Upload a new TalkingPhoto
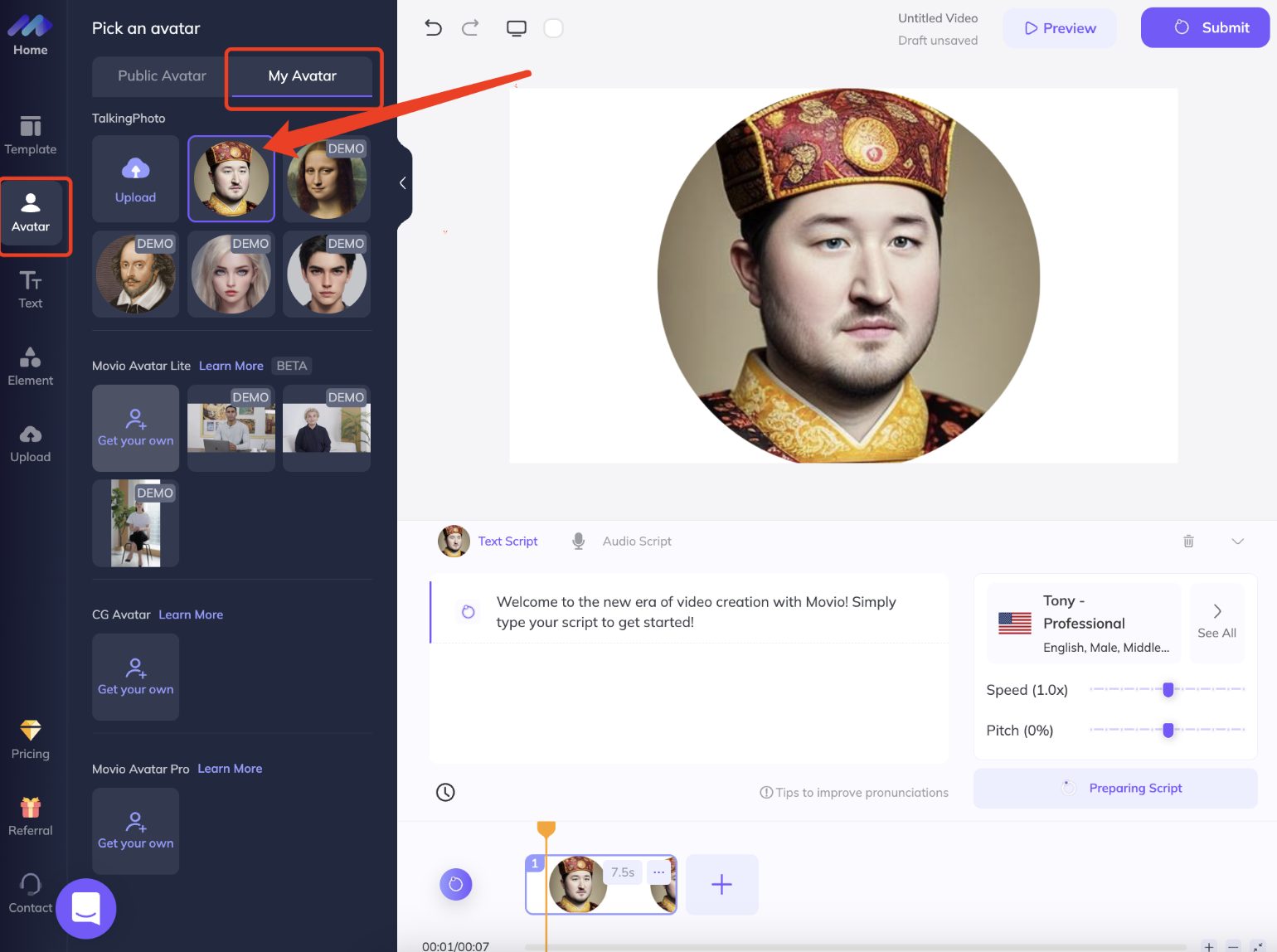This screenshot has width=1277, height=952. click(x=136, y=179)
